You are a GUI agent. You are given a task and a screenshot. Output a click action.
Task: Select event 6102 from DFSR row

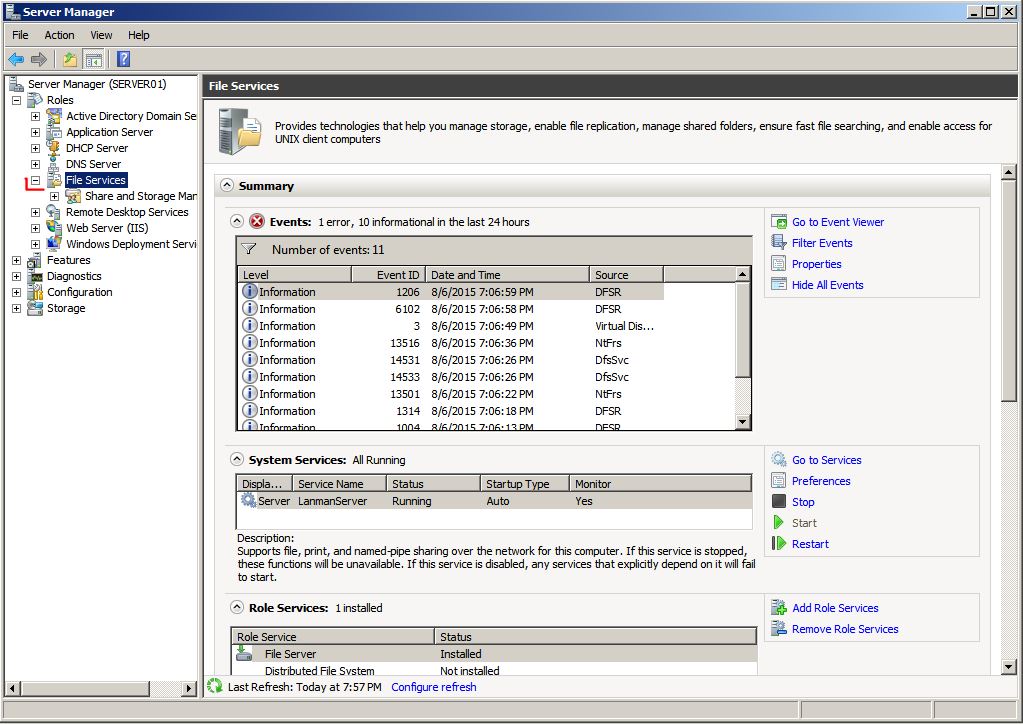pos(451,309)
